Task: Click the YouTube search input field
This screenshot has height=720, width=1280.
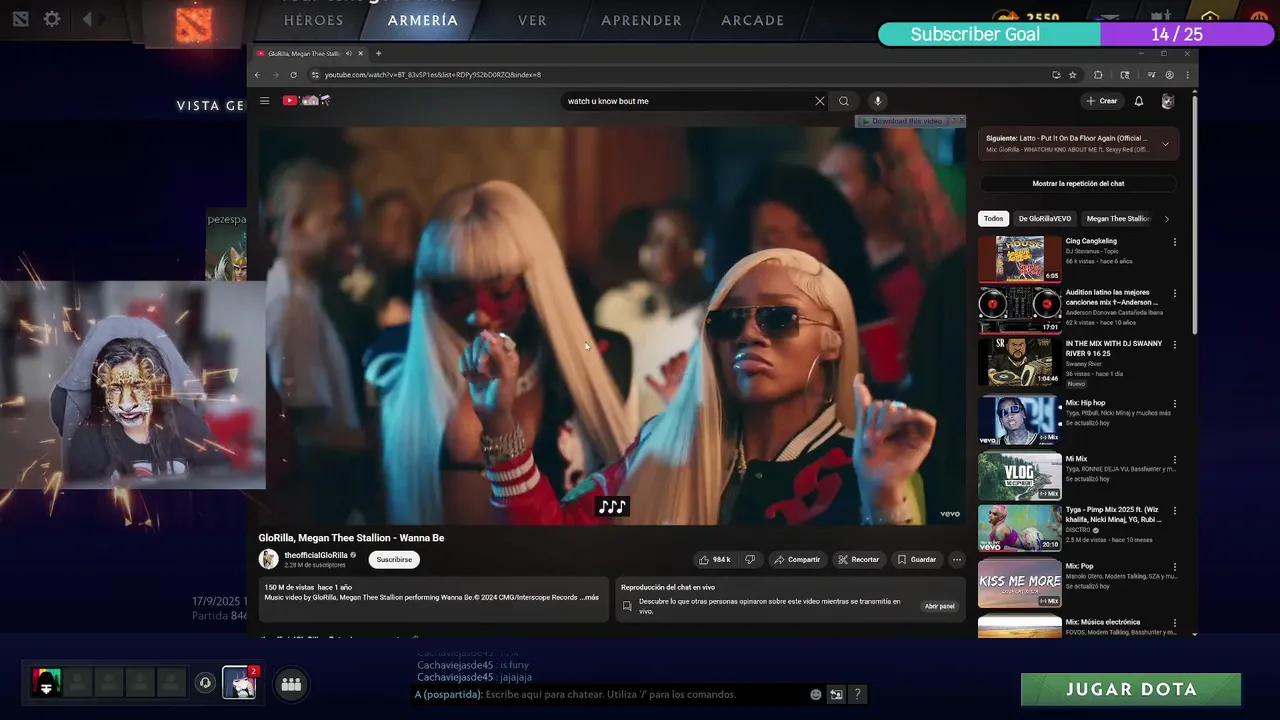Action: [688, 101]
